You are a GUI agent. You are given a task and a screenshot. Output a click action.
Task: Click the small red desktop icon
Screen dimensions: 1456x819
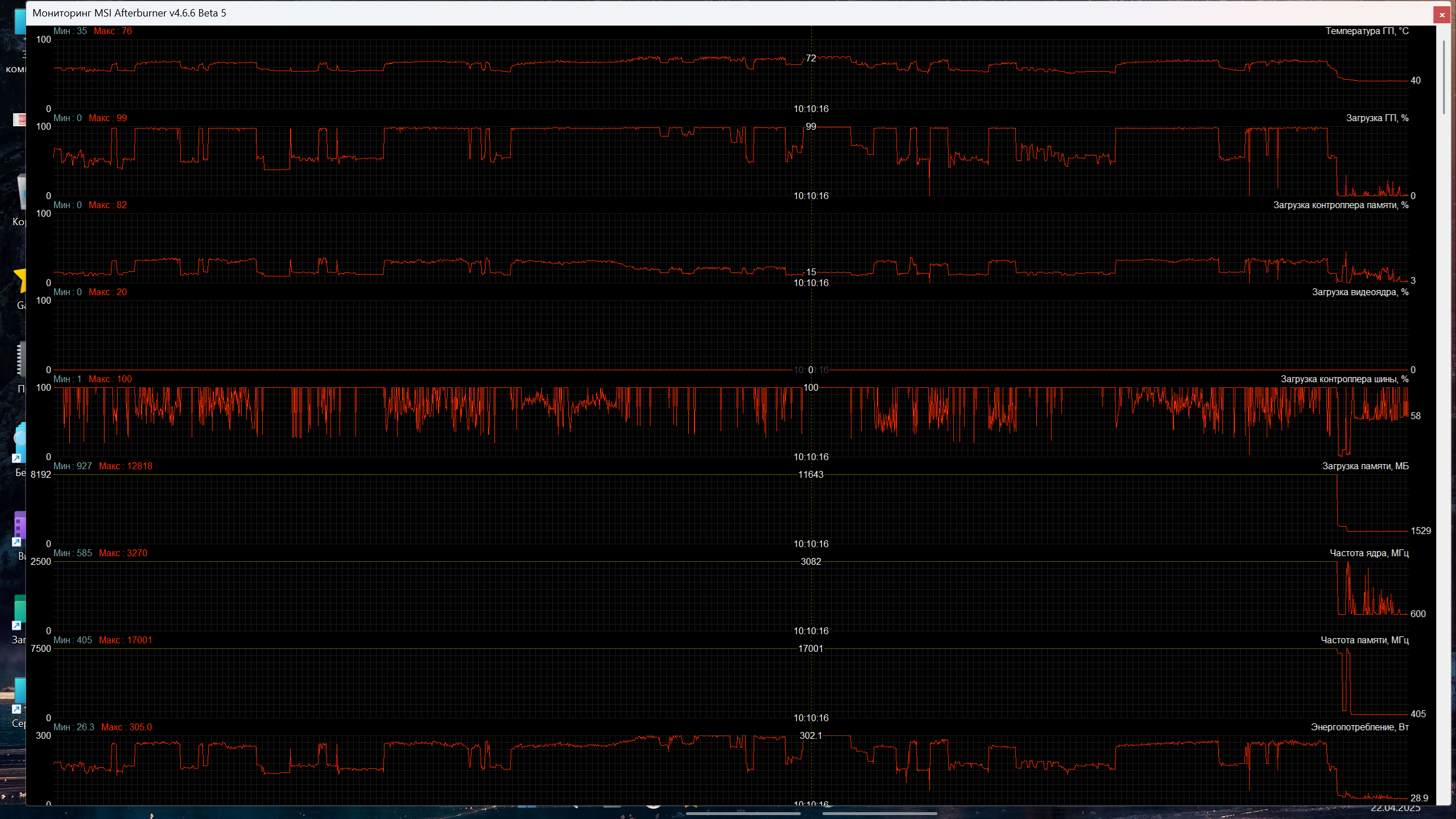pos(20,119)
